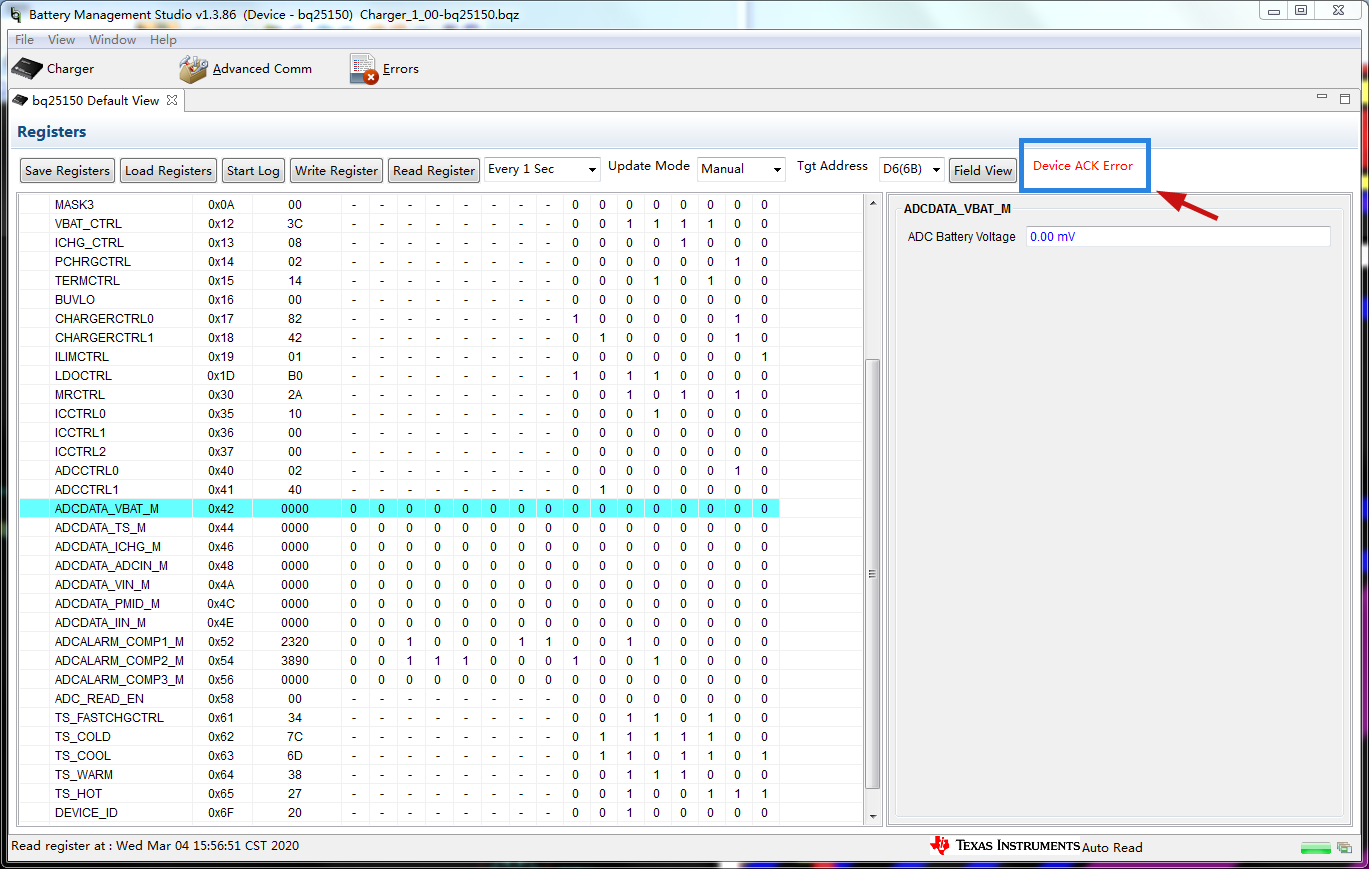The image size is (1369, 869).
Task: Click Save Registers button
Action: point(68,170)
